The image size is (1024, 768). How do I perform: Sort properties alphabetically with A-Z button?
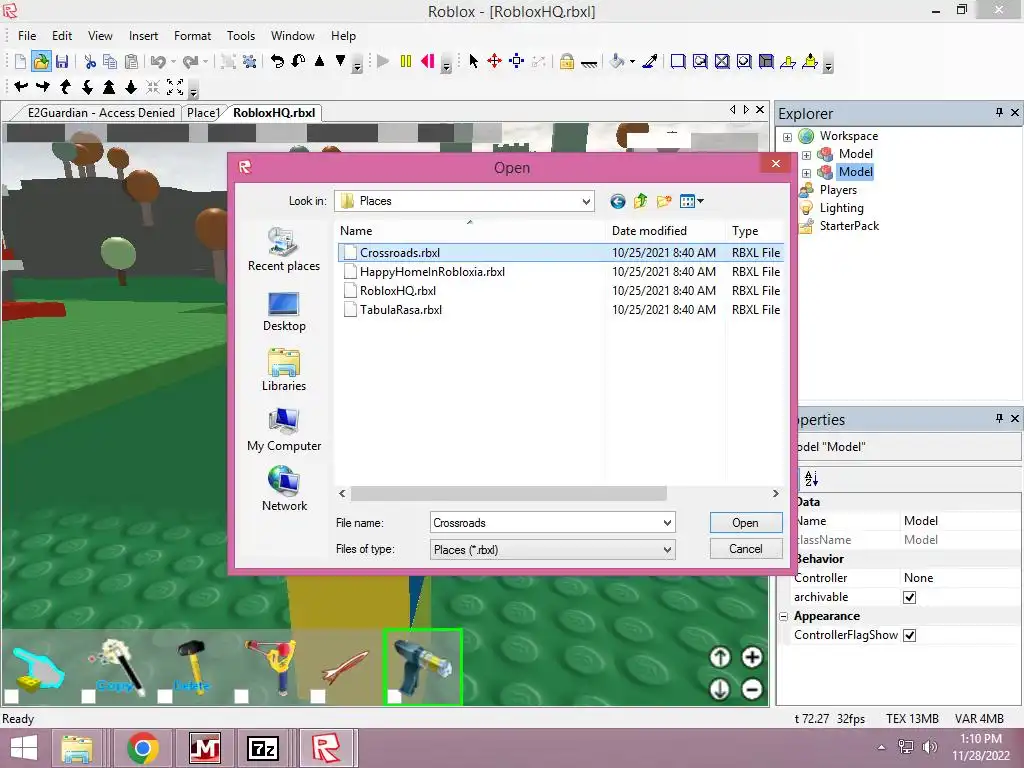(811, 479)
